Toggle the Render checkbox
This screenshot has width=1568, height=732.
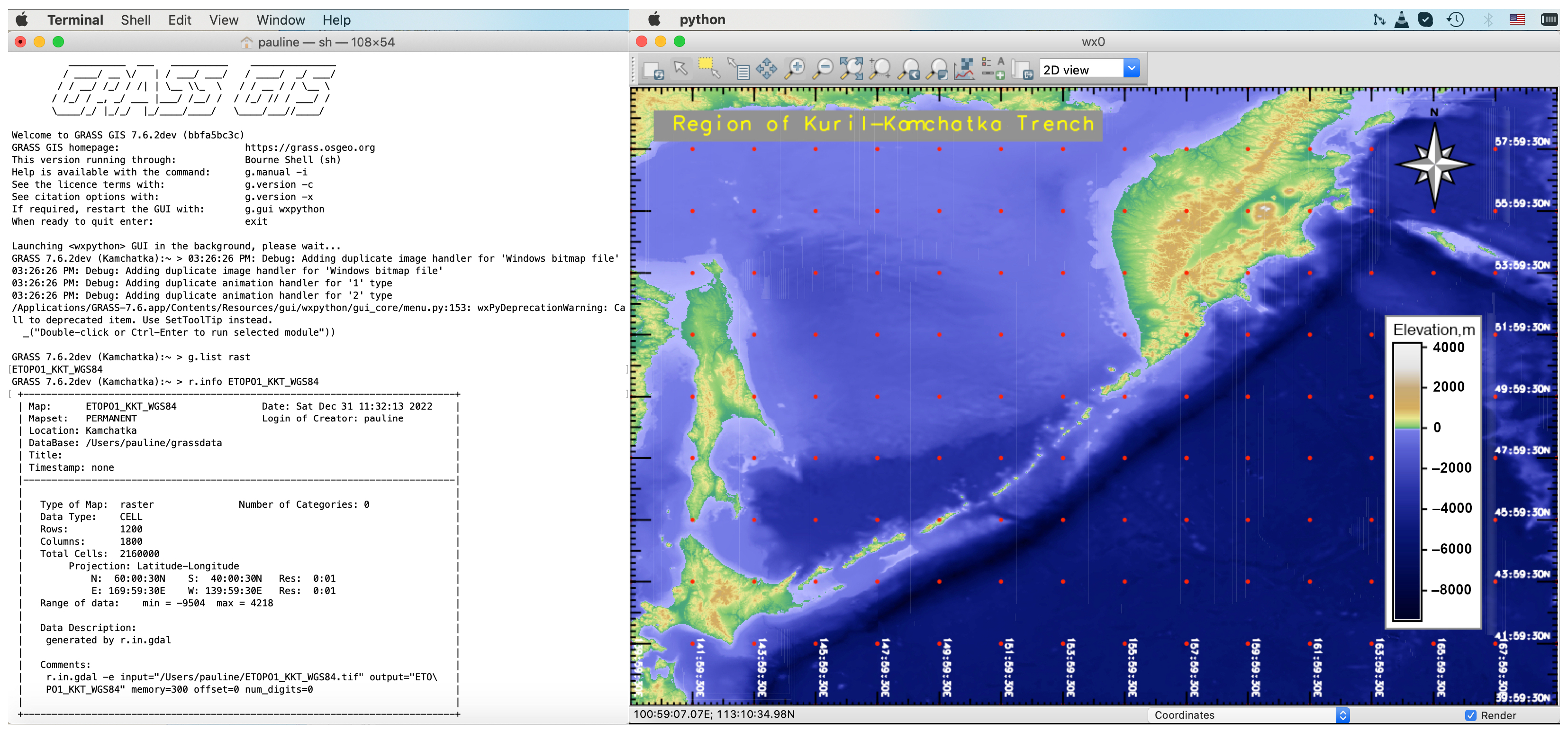(x=1470, y=715)
